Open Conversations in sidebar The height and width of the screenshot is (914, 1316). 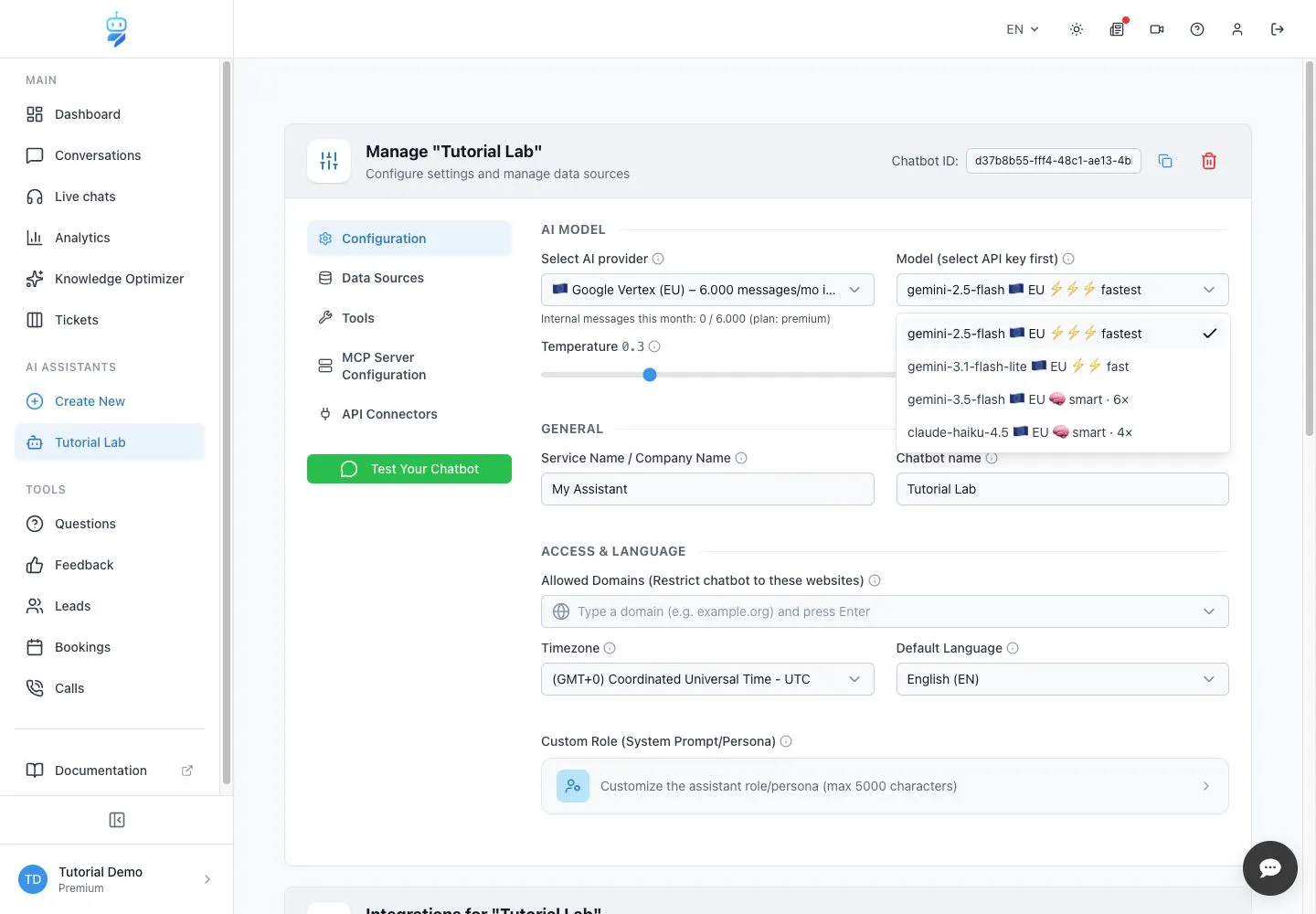coord(110,155)
